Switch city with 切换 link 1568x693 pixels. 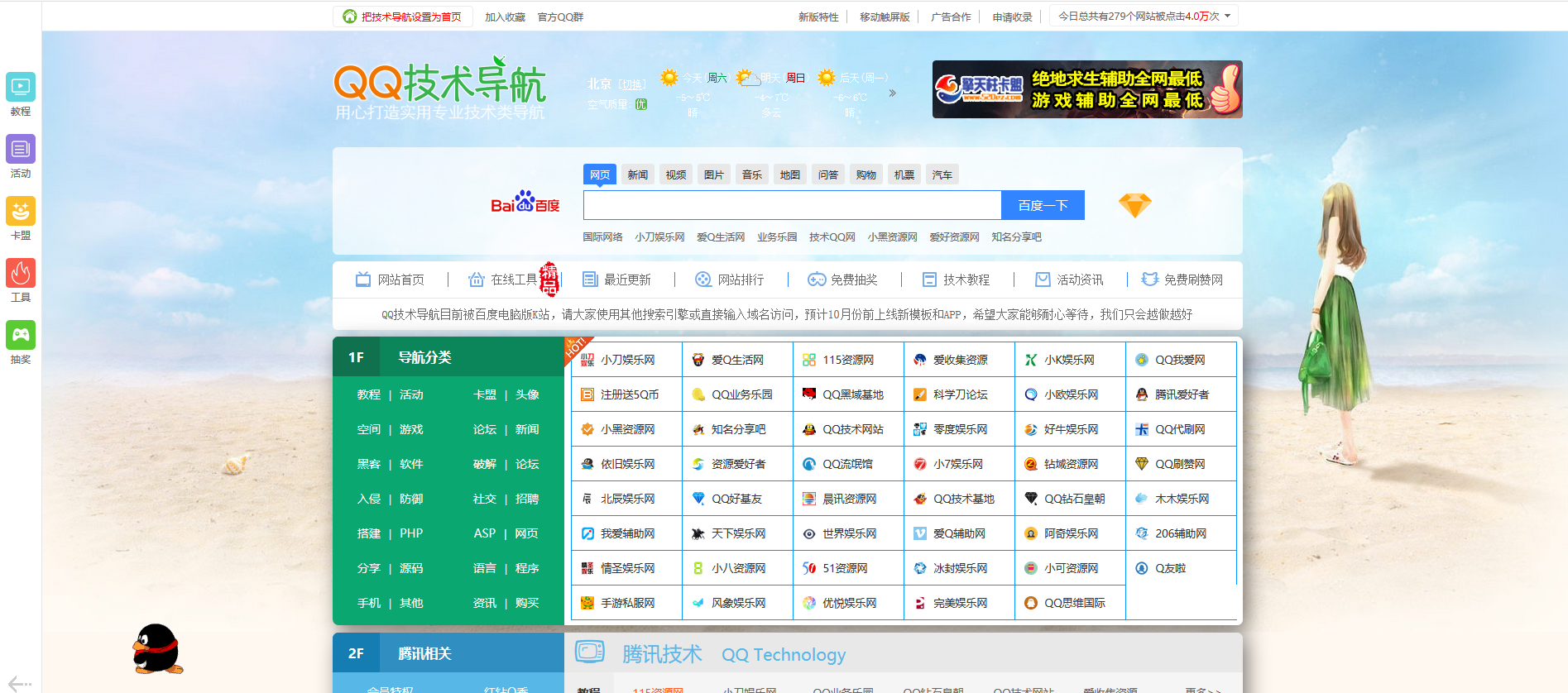[x=633, y=84]
